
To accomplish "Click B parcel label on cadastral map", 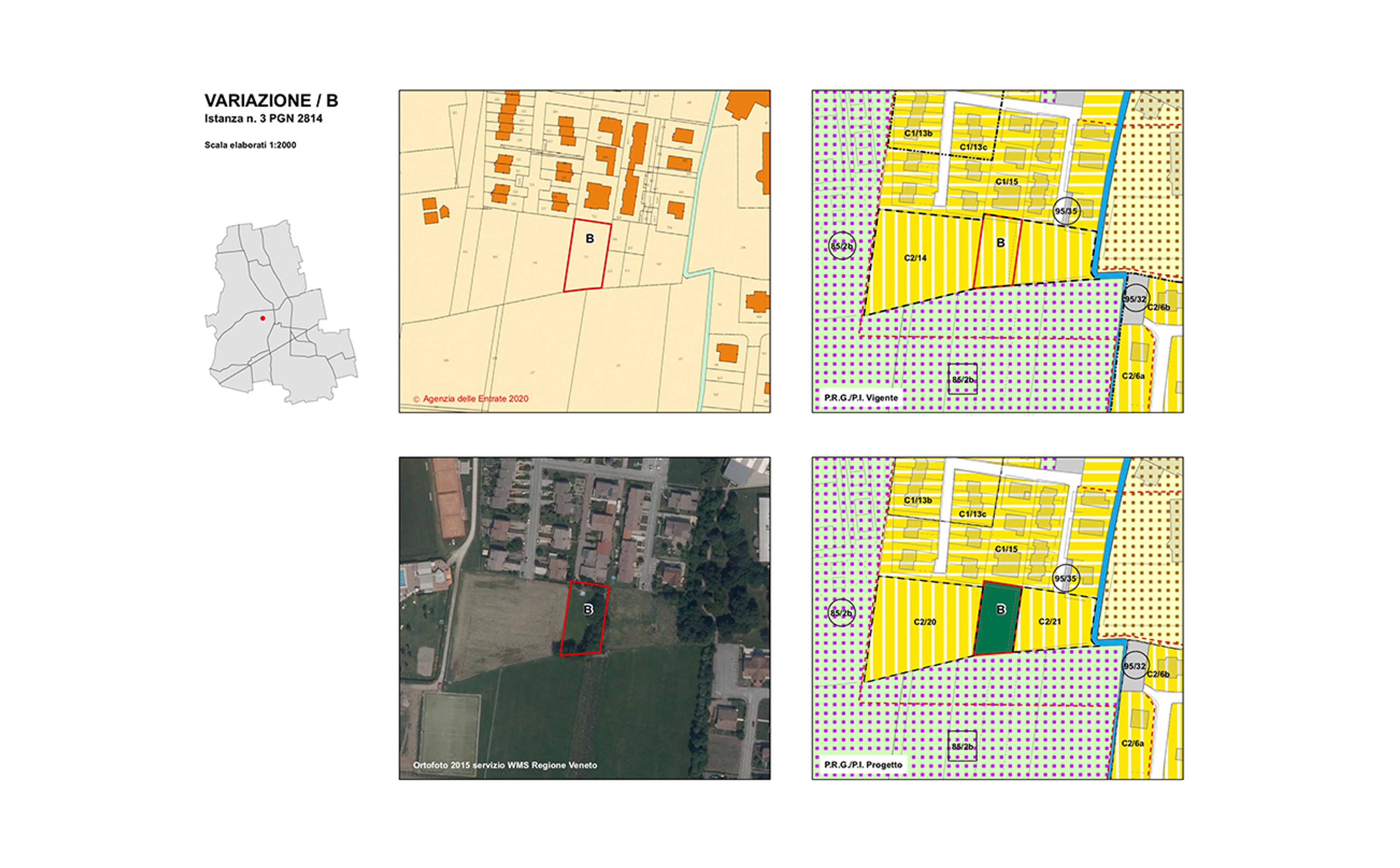I will click(590, 239).
